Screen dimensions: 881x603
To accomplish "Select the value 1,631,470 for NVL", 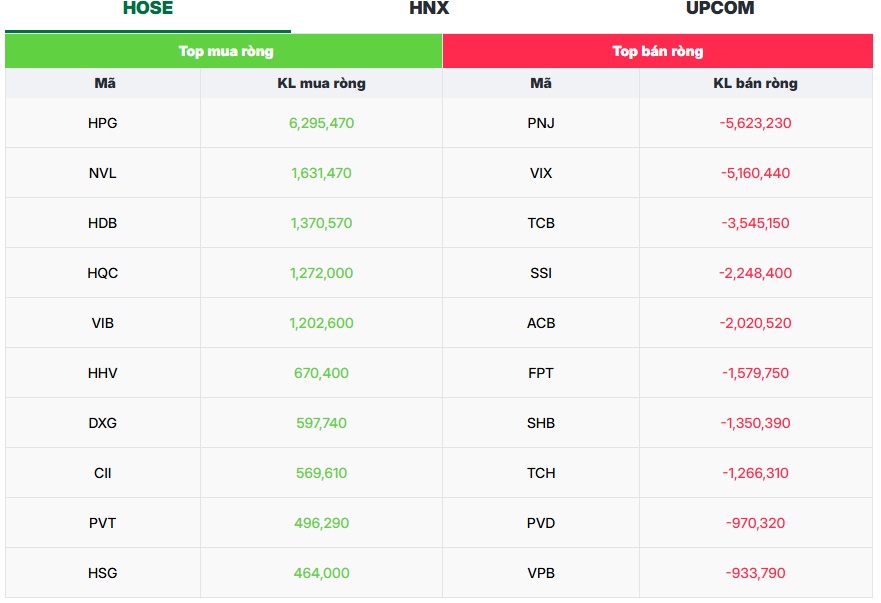I will (321, 173).
